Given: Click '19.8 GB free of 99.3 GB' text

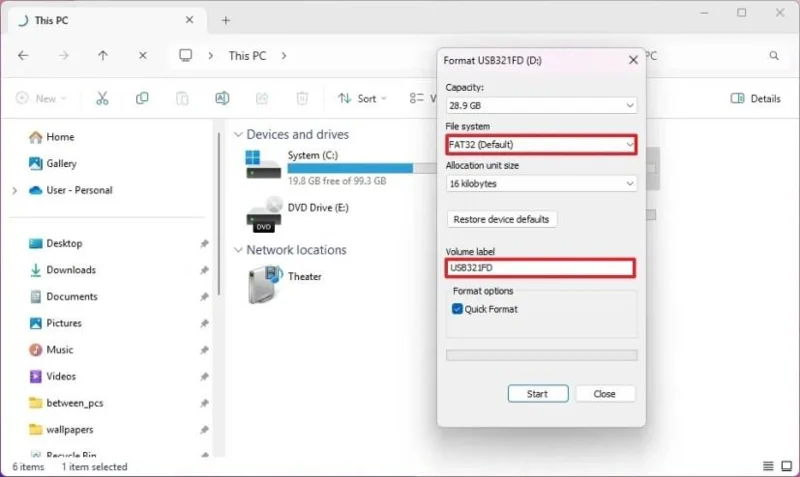Looking at the screenshot, I should [337, 181].
